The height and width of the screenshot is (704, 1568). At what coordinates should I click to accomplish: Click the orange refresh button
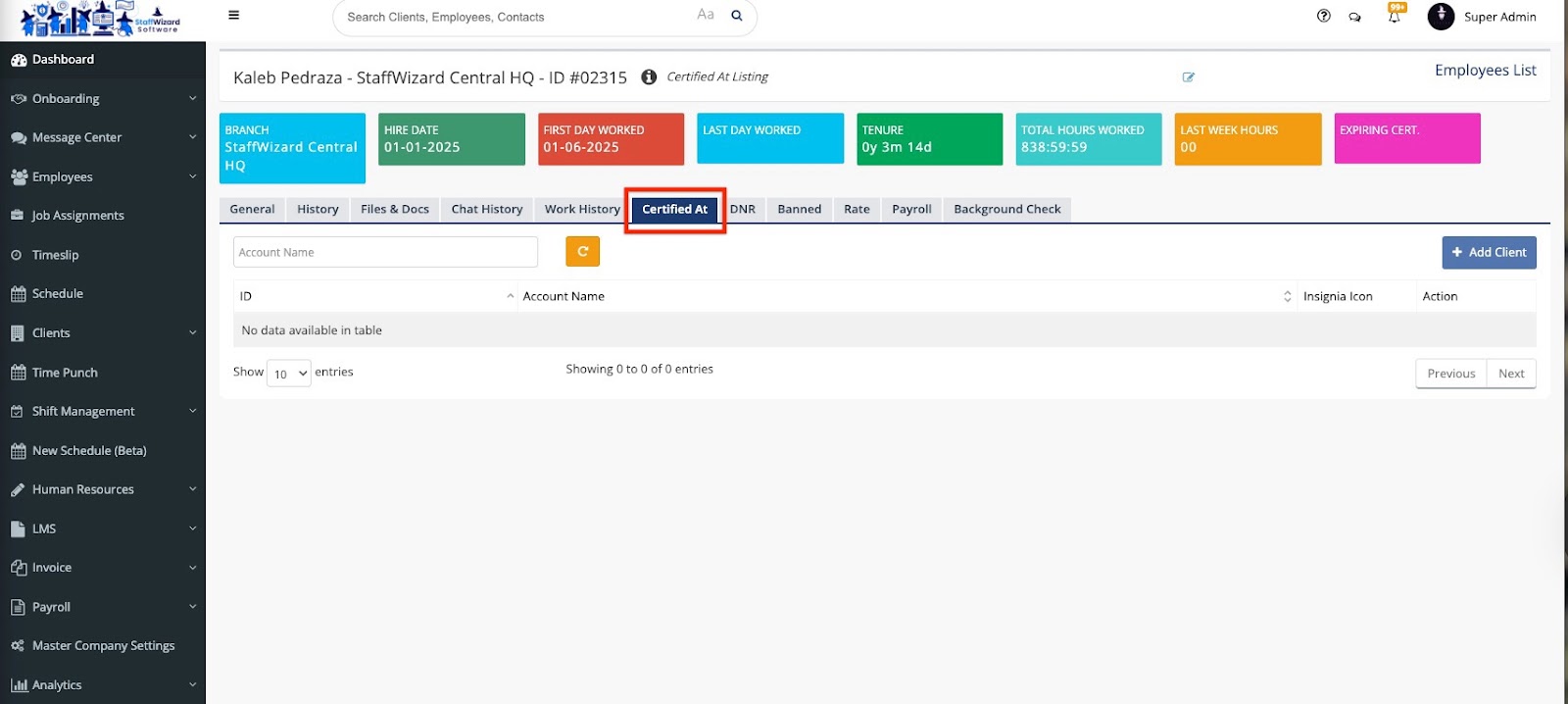(582, 252)
